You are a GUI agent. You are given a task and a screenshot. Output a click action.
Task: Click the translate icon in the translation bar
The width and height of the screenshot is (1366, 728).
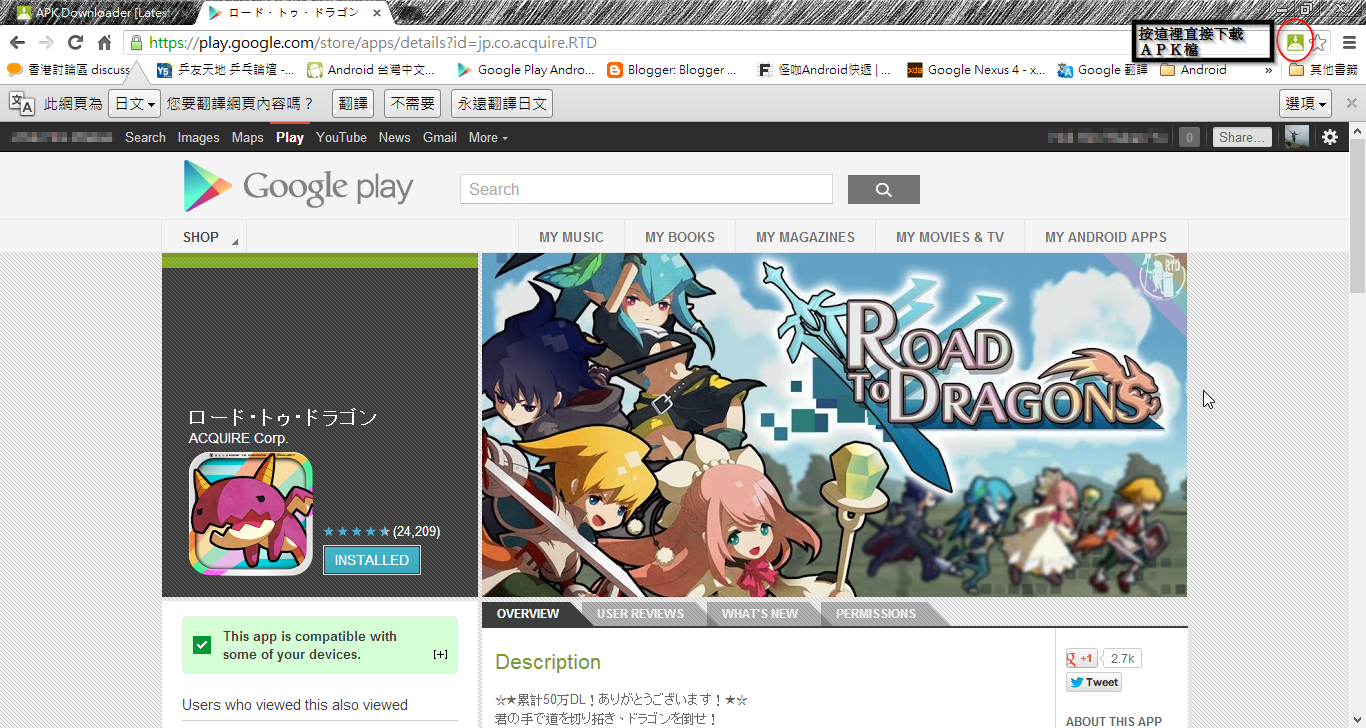(22, 103)
